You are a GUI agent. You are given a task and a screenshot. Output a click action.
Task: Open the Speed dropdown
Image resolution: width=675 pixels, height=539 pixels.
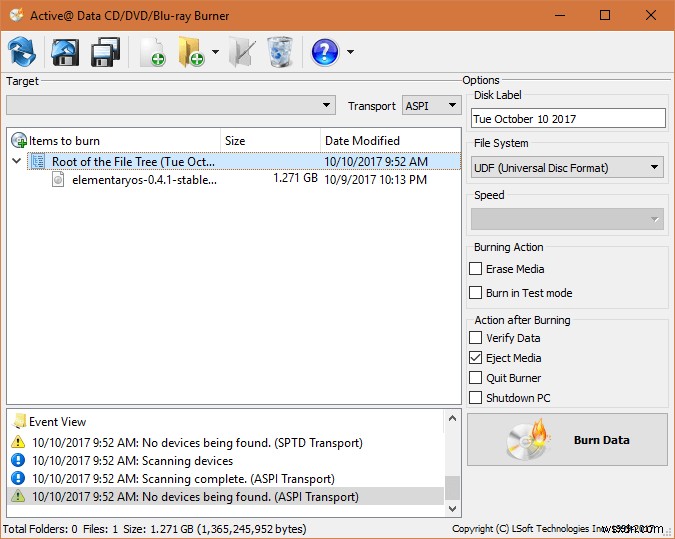pos(567,219)
